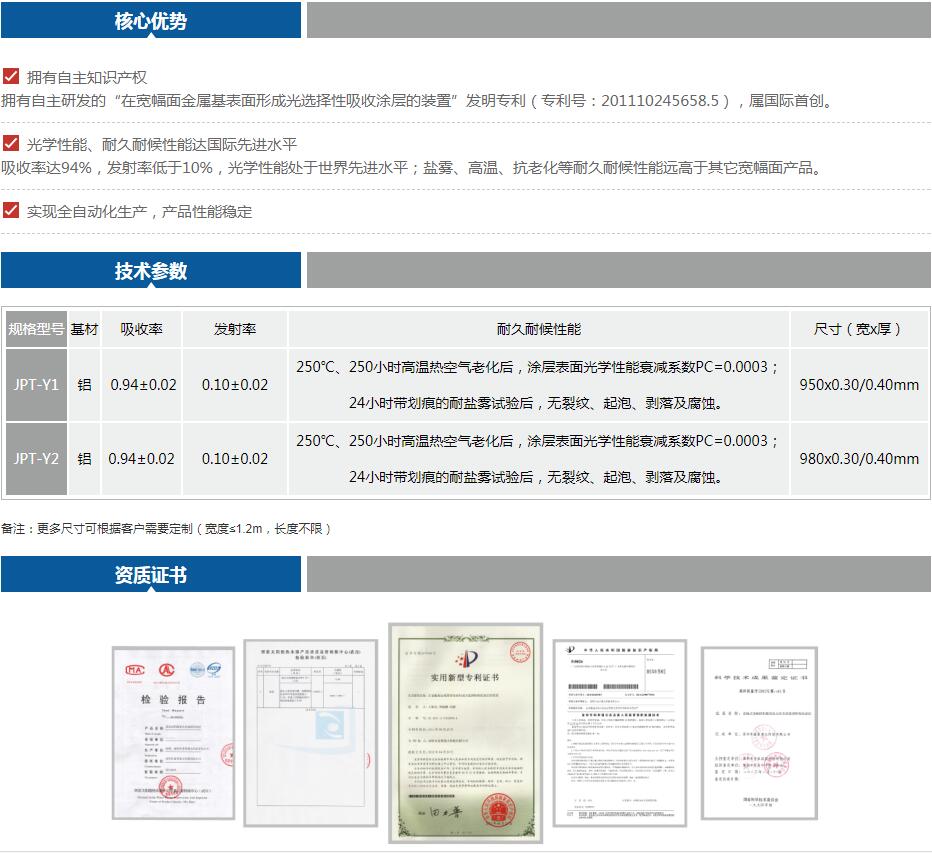Select the 技术参数 section header tab
Image resolution: width=932 pixels, height=853 pixels.
coord(151,271)
